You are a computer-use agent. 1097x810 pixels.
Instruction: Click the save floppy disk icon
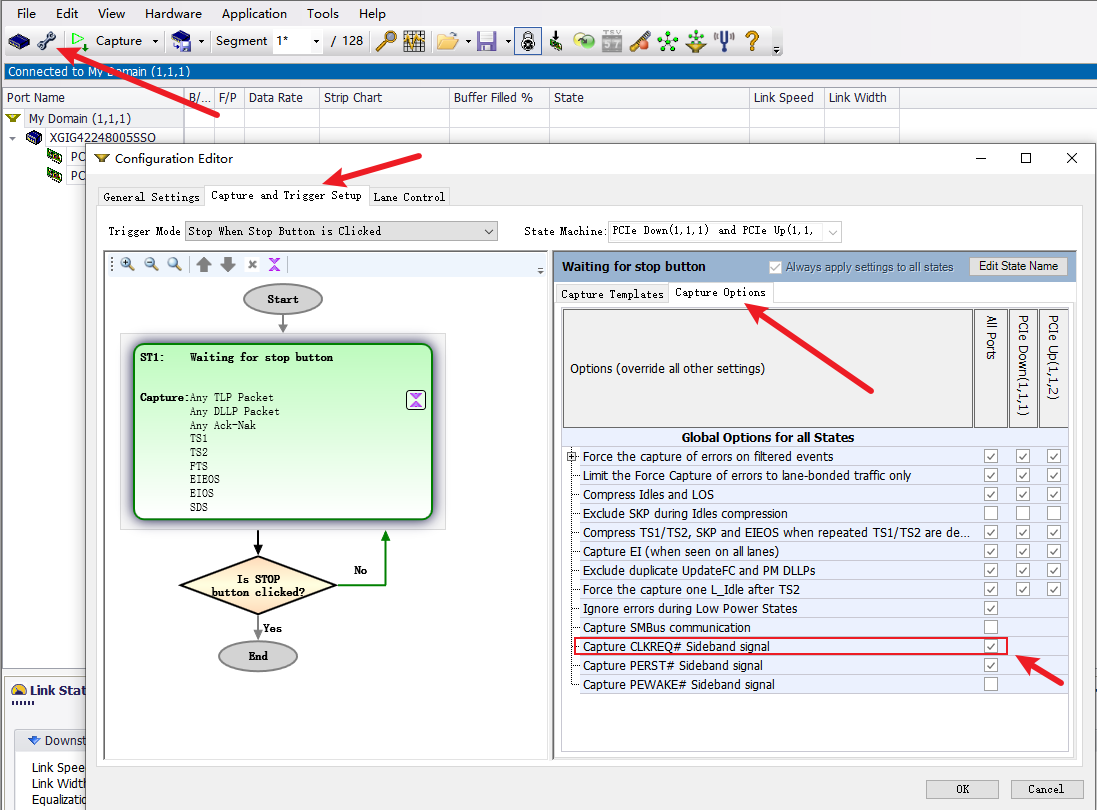[x=487, y=41]
